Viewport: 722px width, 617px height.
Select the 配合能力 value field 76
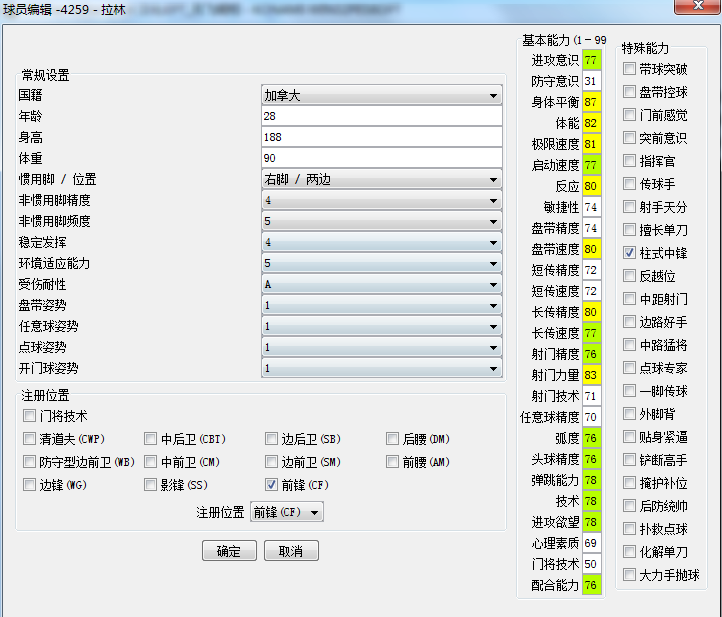pyautogui.click(x=592, y=585)
